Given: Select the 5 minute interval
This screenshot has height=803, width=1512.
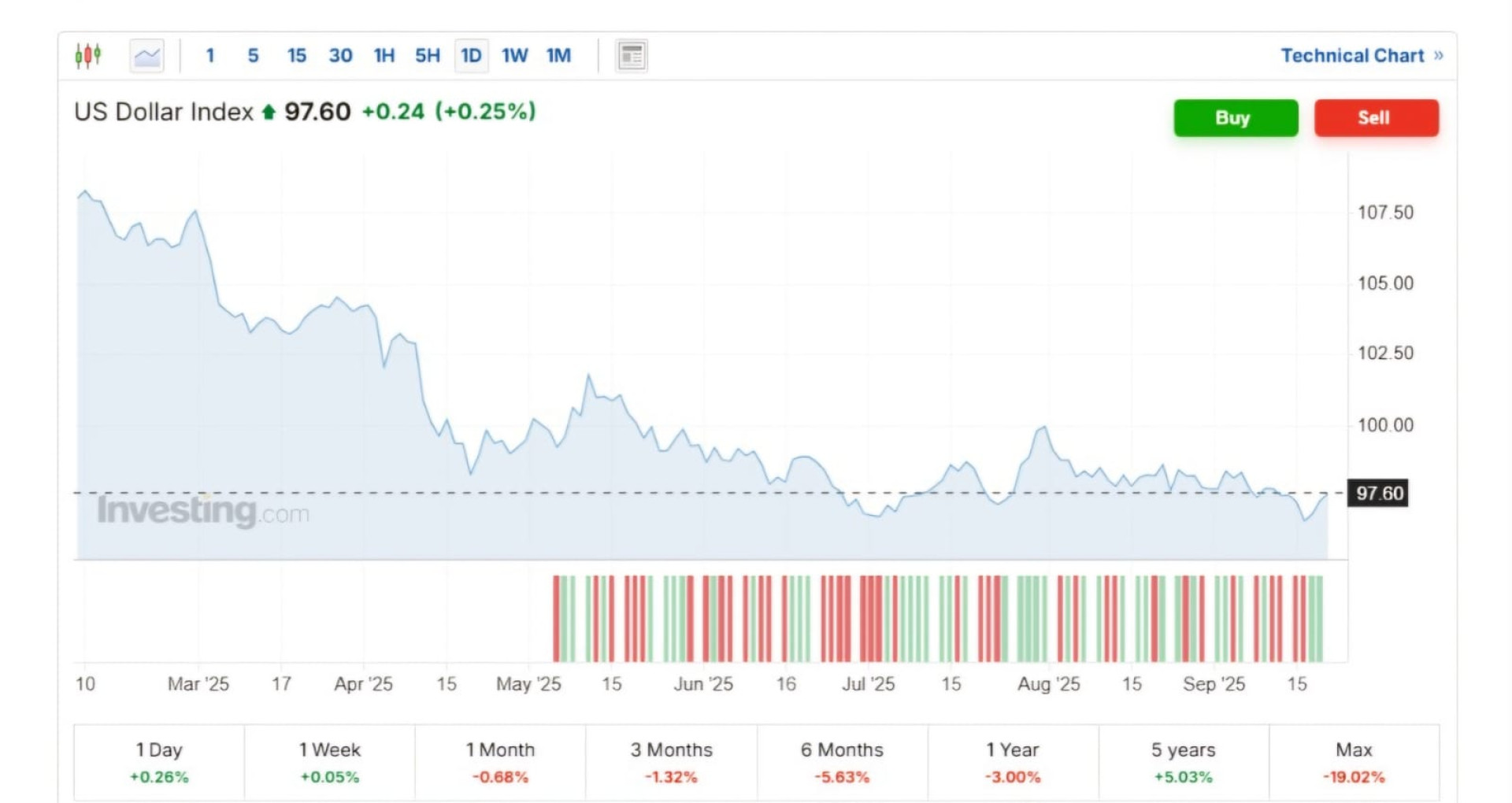Looking at the screenshot, I should coord(253,56).
